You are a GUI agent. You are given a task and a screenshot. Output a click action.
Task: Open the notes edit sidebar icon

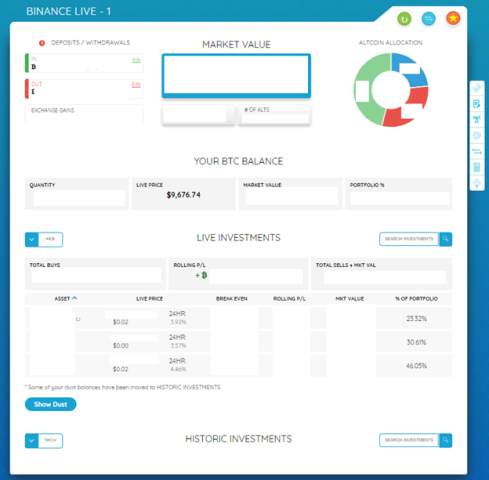477,104
